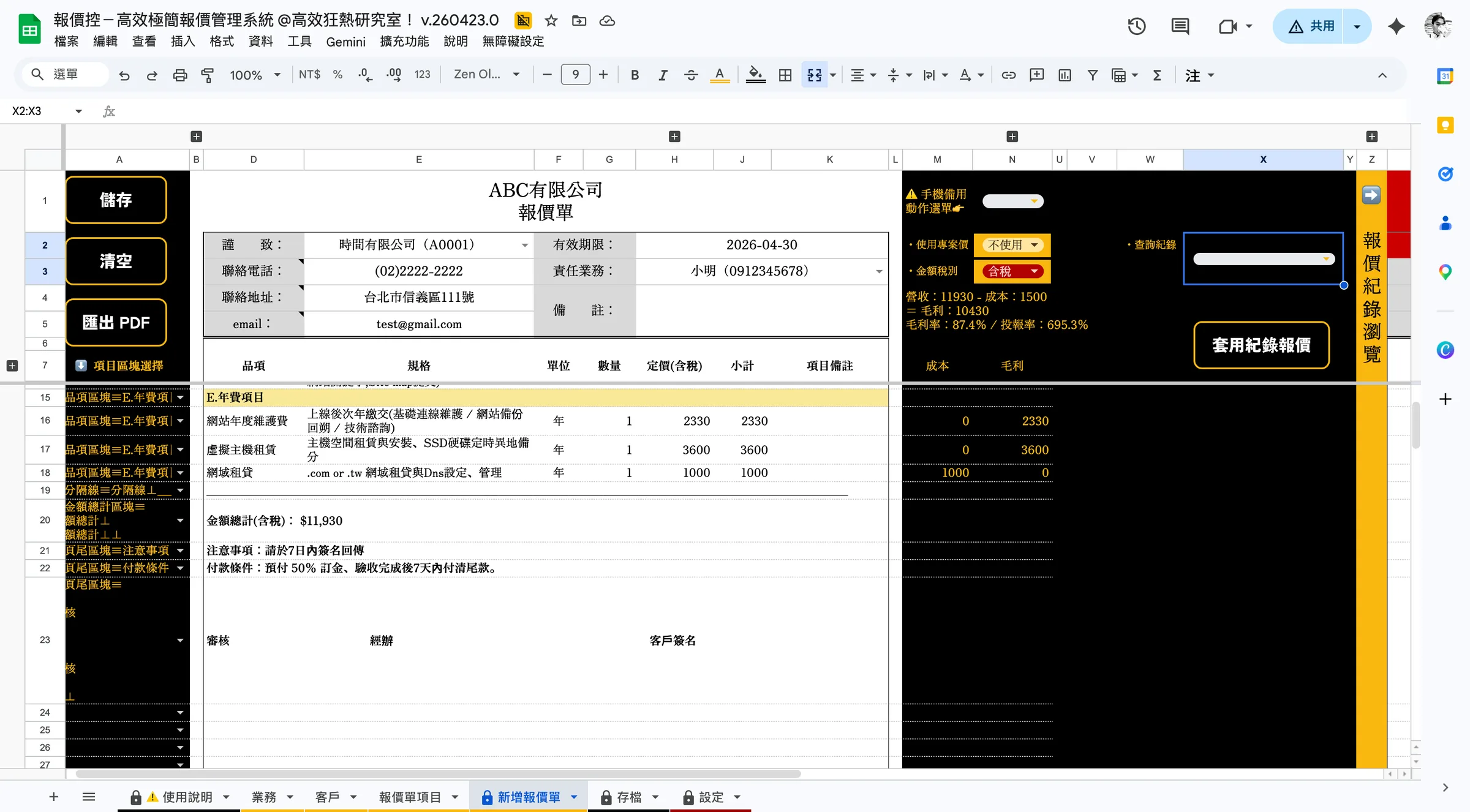Open the 含稅 tax type dropdown
Image resolution: width=1470 pixels, height=812 pixels.
(1012, 271)
